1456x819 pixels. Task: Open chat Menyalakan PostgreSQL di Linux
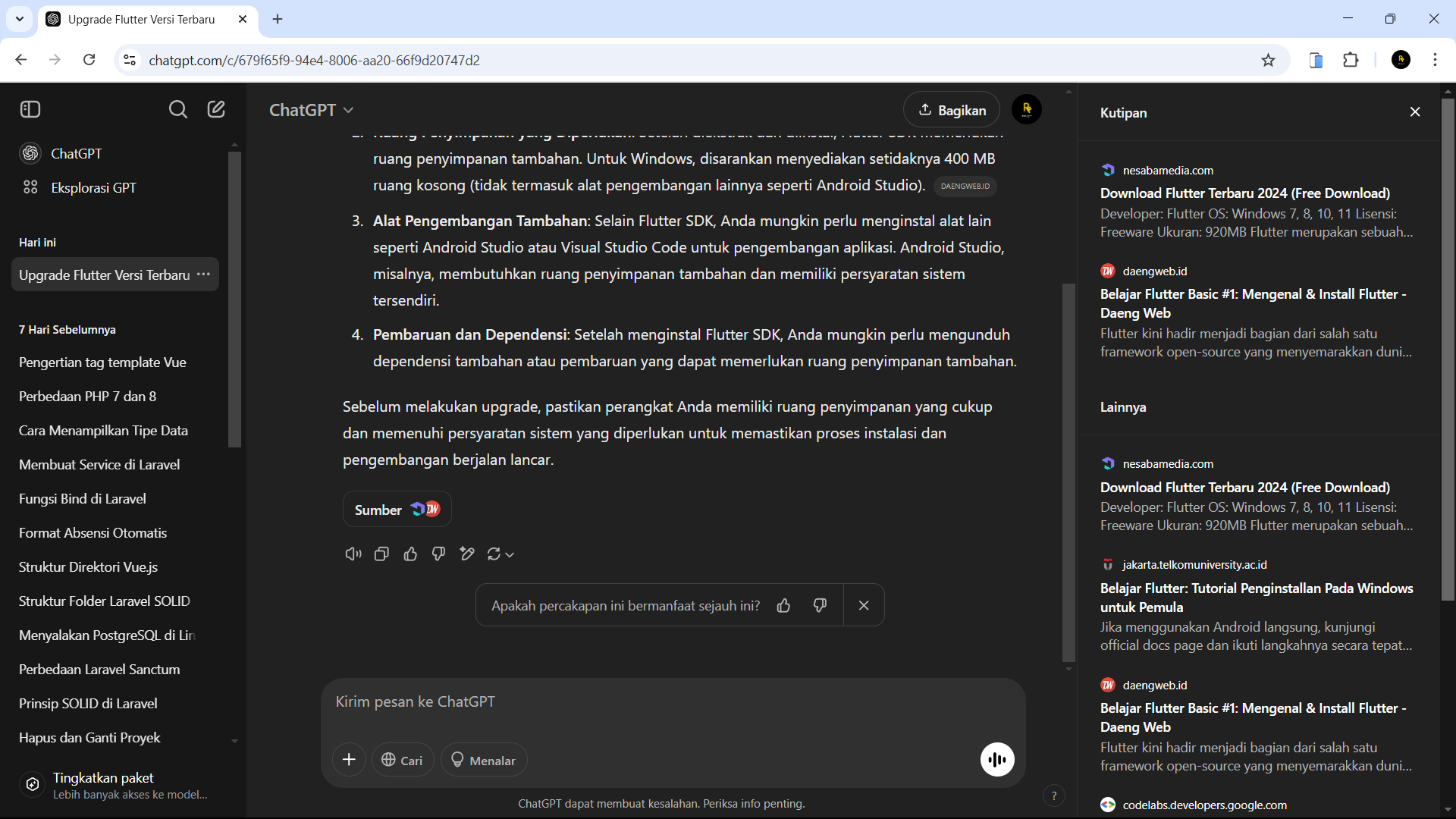115,635
